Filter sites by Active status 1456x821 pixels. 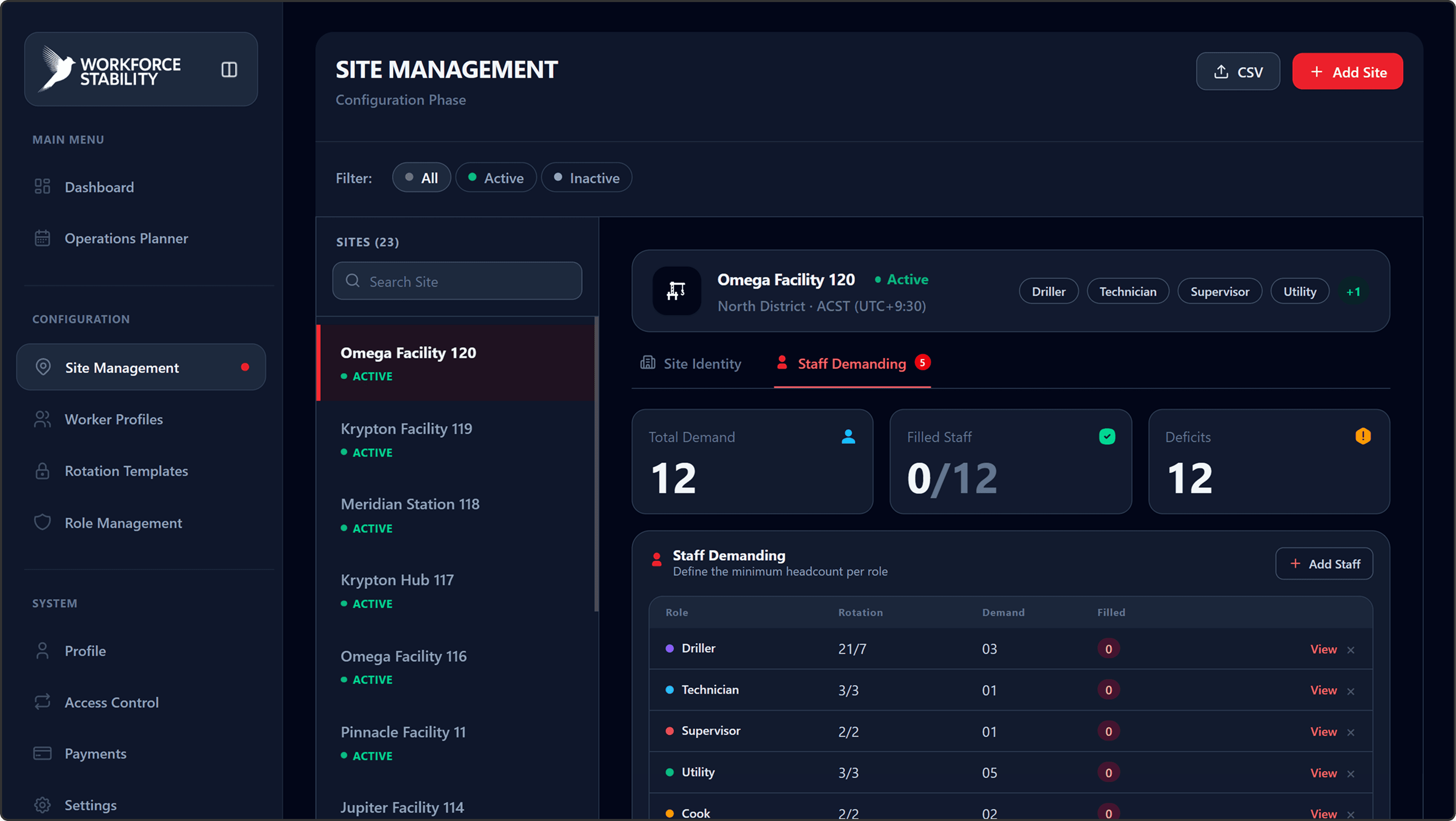coord(496,177)
